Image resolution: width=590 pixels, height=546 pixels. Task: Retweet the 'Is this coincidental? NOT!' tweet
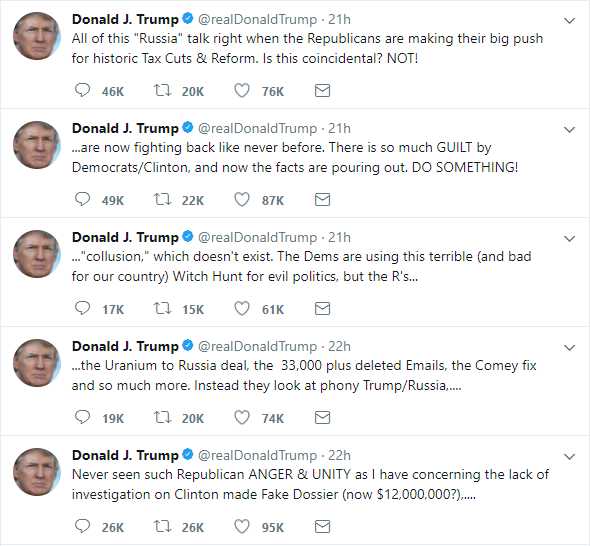click(x=163, y=90)
